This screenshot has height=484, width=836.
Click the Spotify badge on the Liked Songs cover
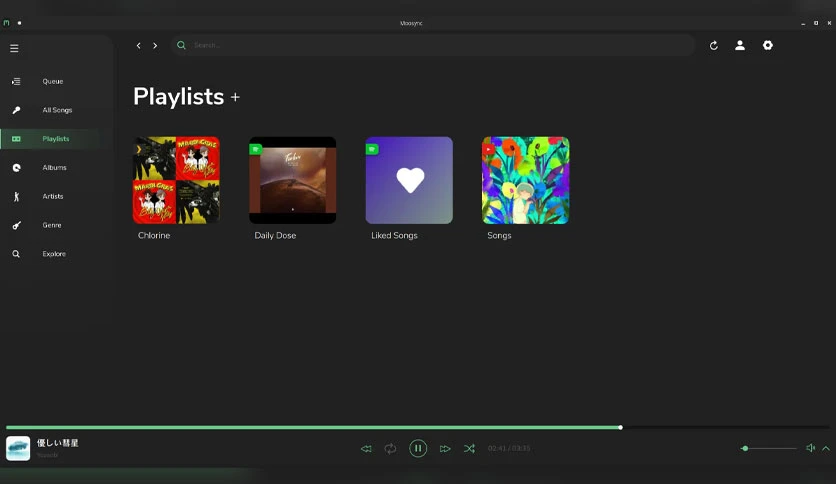pos(372,149)
